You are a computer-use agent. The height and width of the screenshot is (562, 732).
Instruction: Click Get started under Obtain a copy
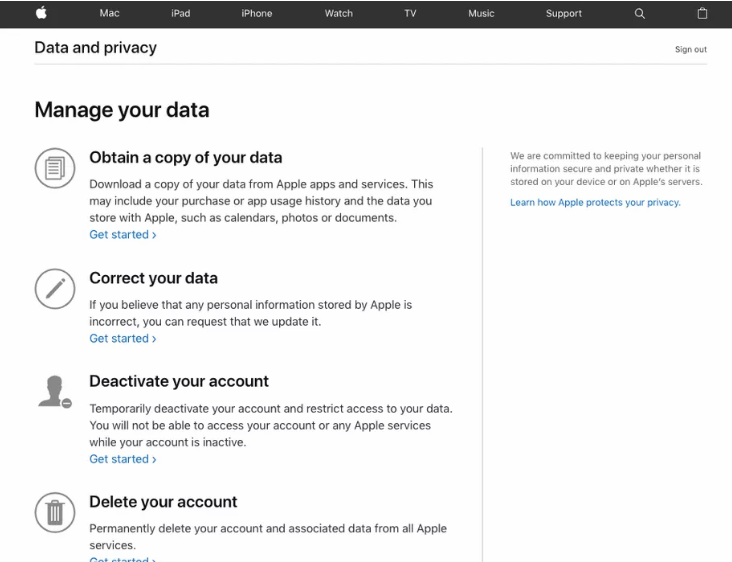122,235
